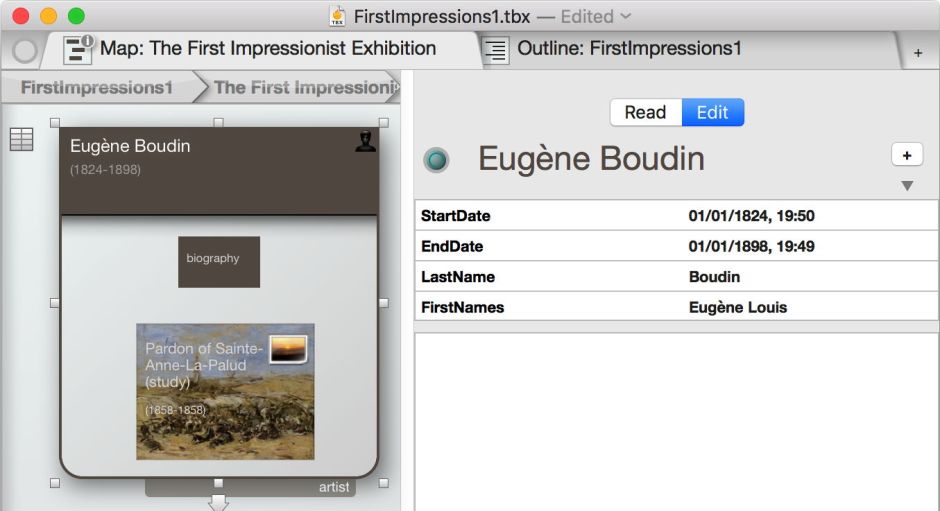Click the down arrow below the container
Image resolution: width=940 pixels, height=511 pixels.
[218, 502]
